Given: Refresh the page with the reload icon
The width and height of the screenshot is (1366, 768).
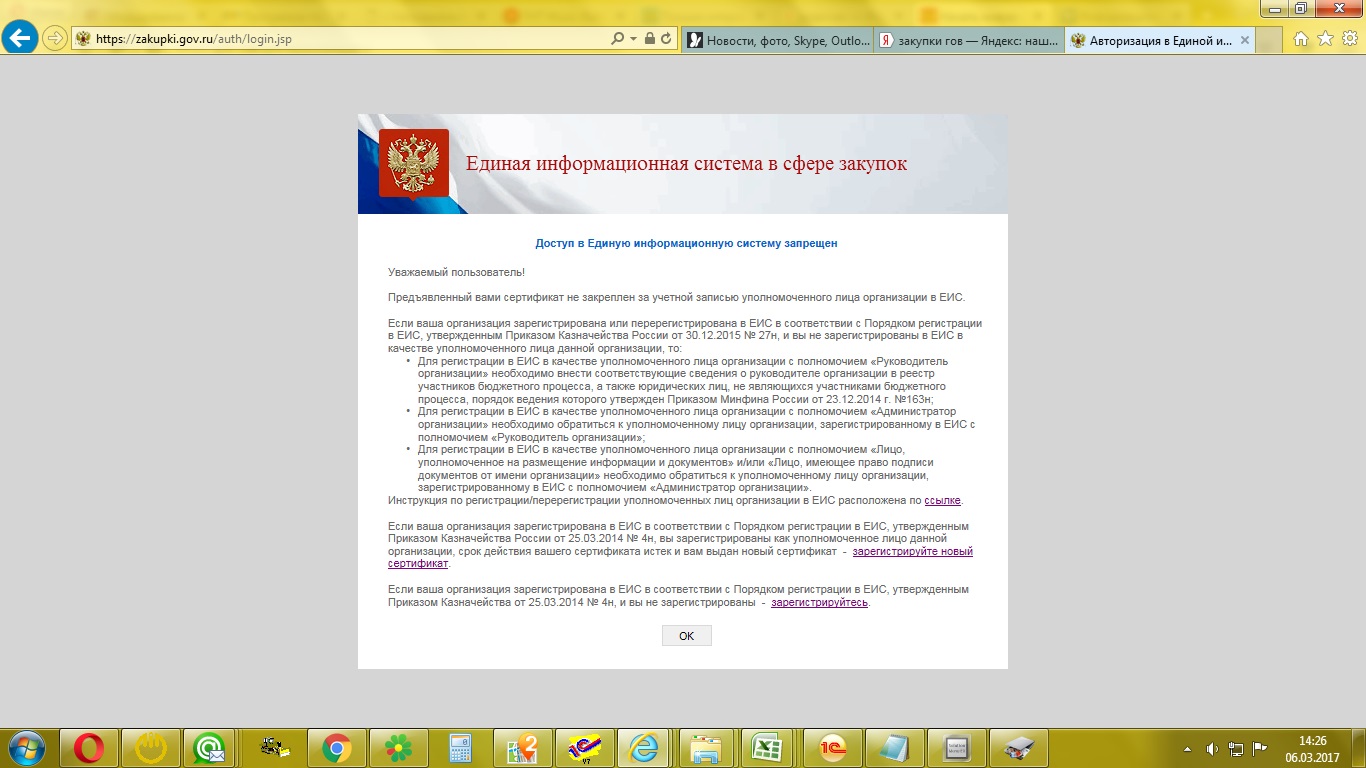Looking at the screenshot, I should [x=667, y=39].
